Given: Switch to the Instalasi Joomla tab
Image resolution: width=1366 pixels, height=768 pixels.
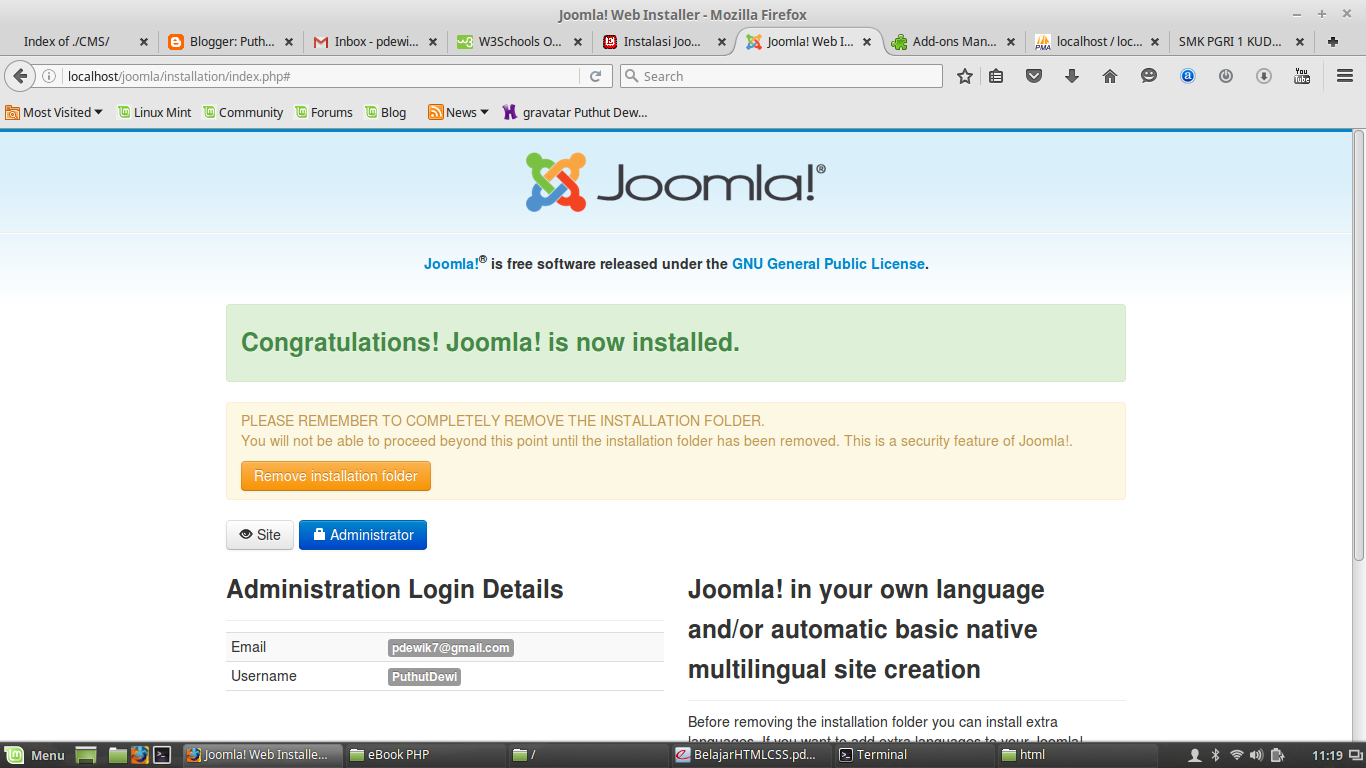Looking at the screenshot, I should click(664, 42).
